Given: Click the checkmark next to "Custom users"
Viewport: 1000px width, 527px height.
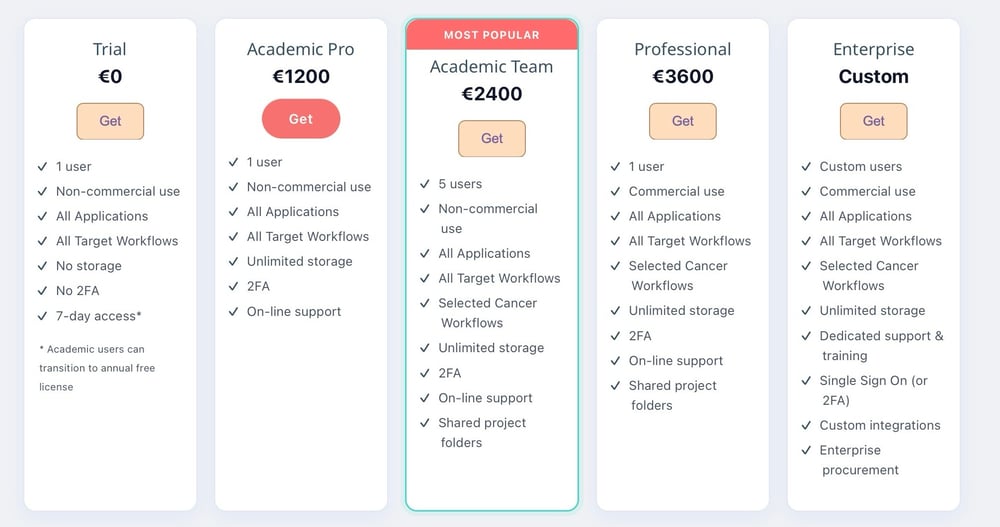Looking at the screenshot, I should [x=806, y=166].
